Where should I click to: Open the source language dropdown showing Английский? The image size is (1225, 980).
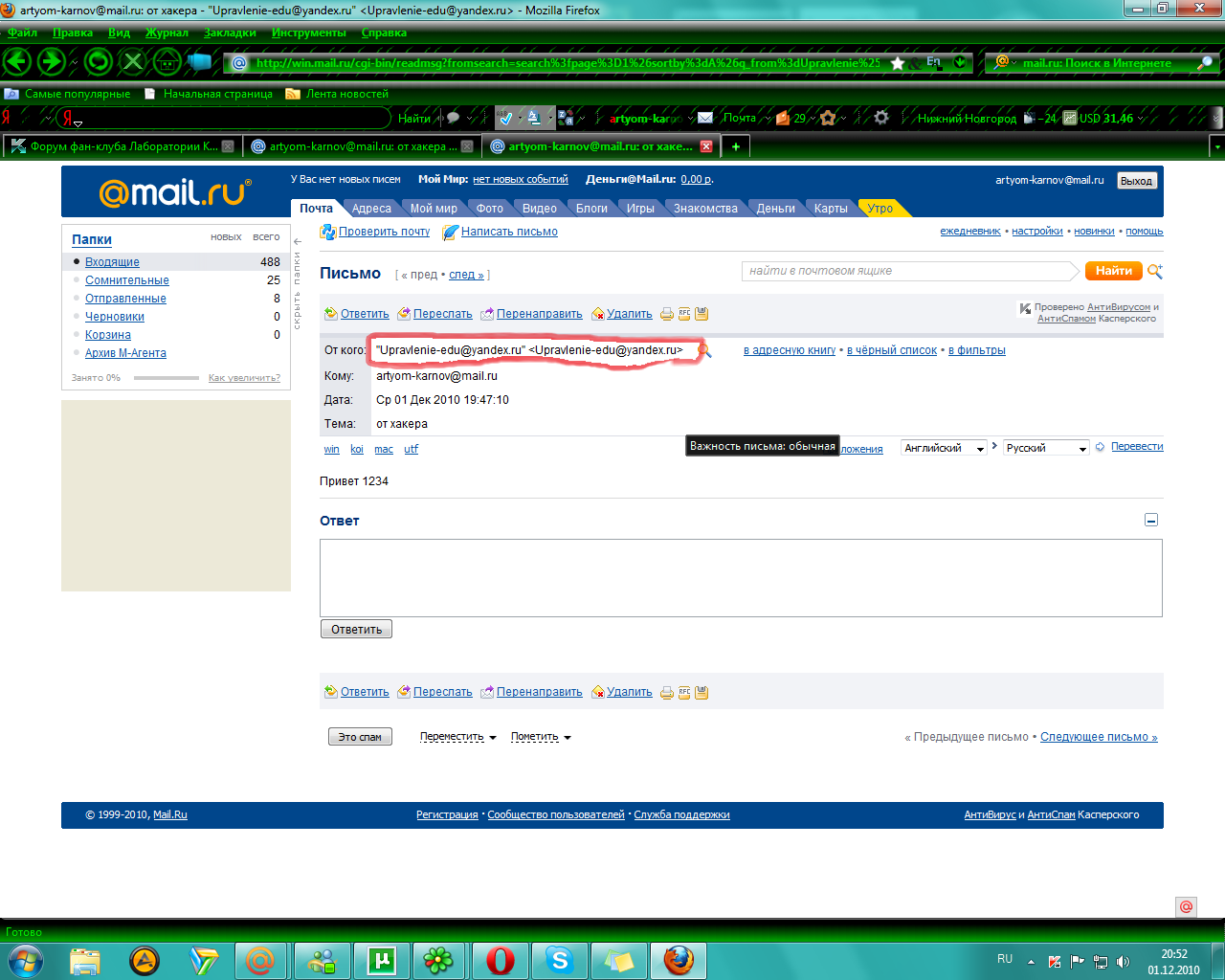944,448
